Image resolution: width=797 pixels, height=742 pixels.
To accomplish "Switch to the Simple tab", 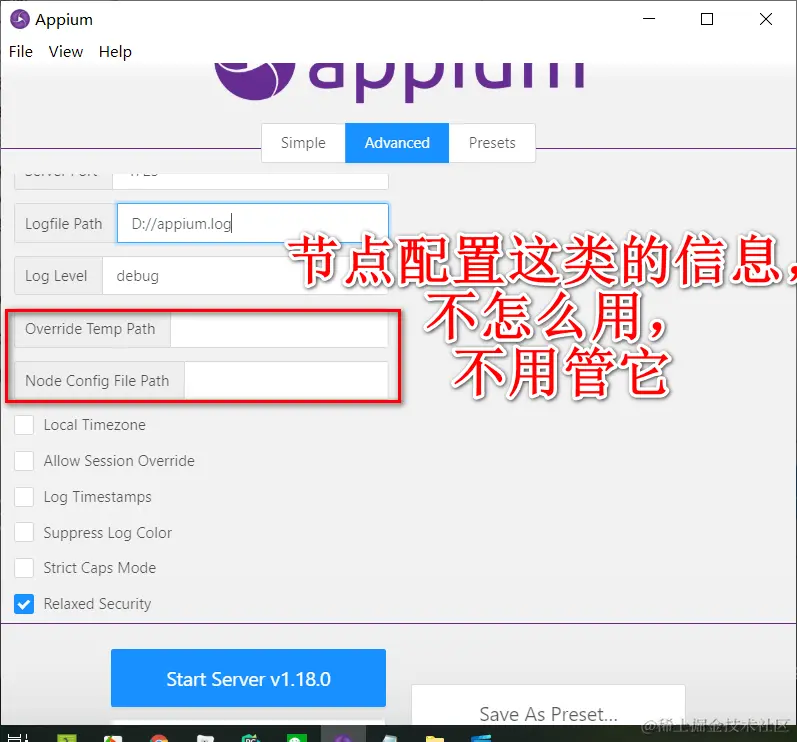I will tap(303, 143).
